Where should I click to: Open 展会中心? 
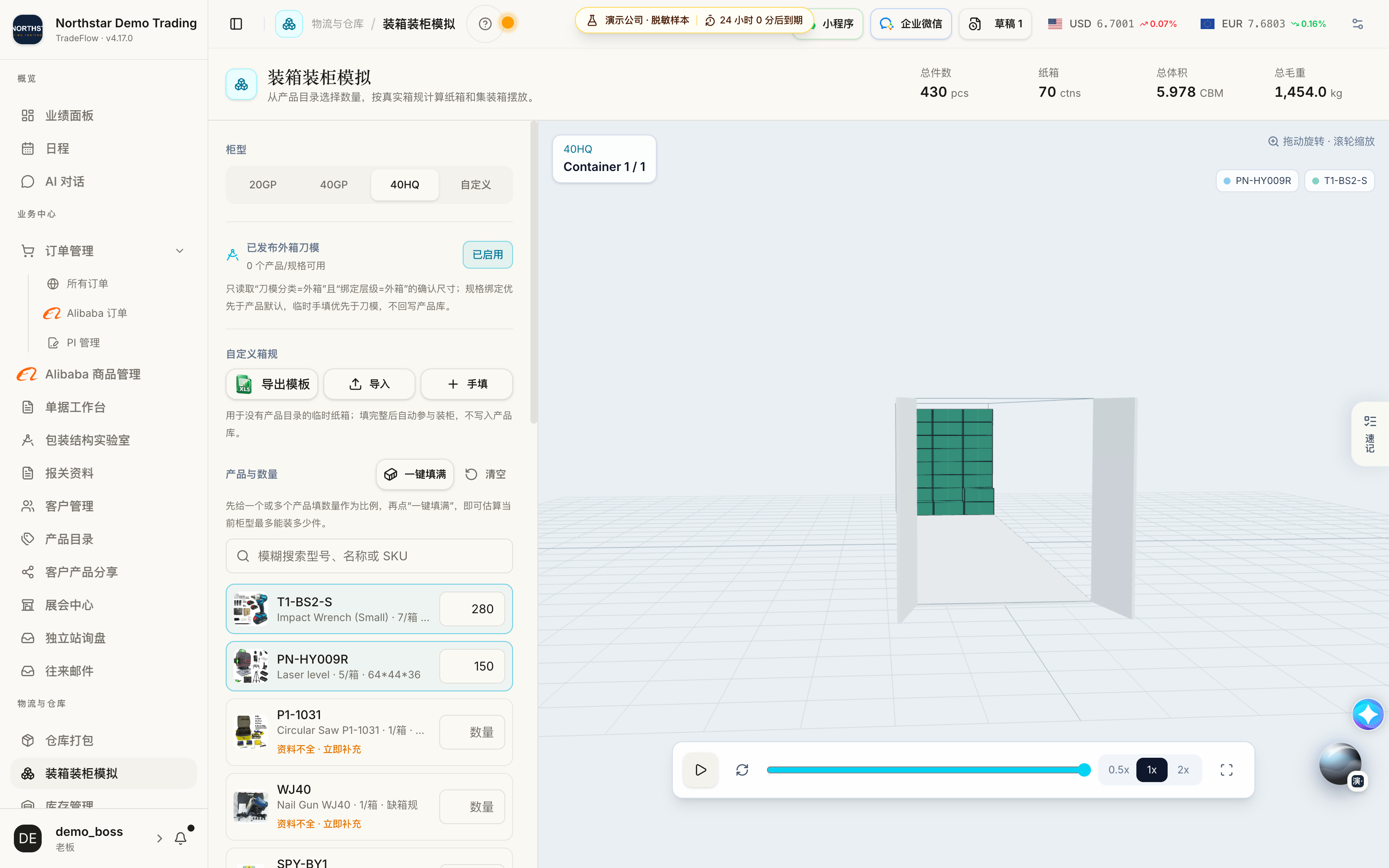103,605
